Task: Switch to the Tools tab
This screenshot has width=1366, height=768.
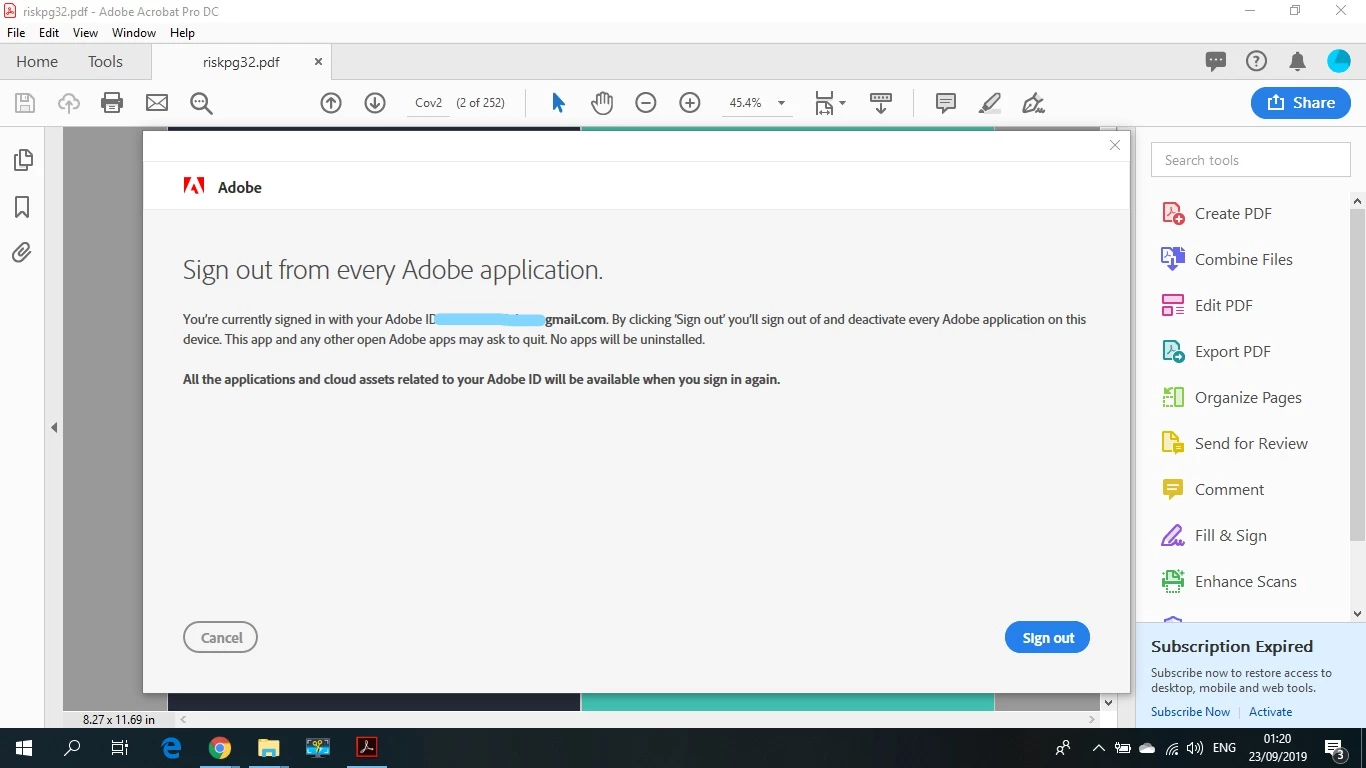Action: tap(105, 61)
